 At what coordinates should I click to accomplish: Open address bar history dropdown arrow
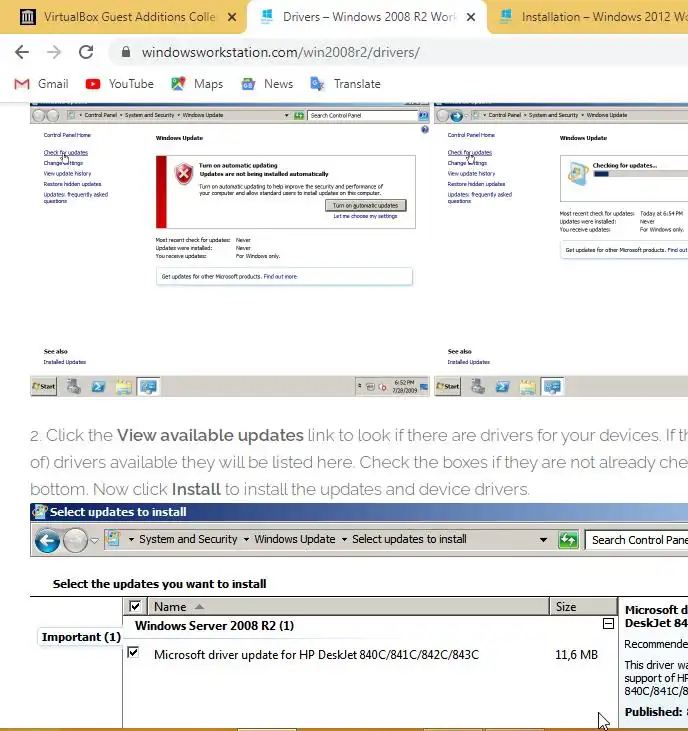coord(543,540)
